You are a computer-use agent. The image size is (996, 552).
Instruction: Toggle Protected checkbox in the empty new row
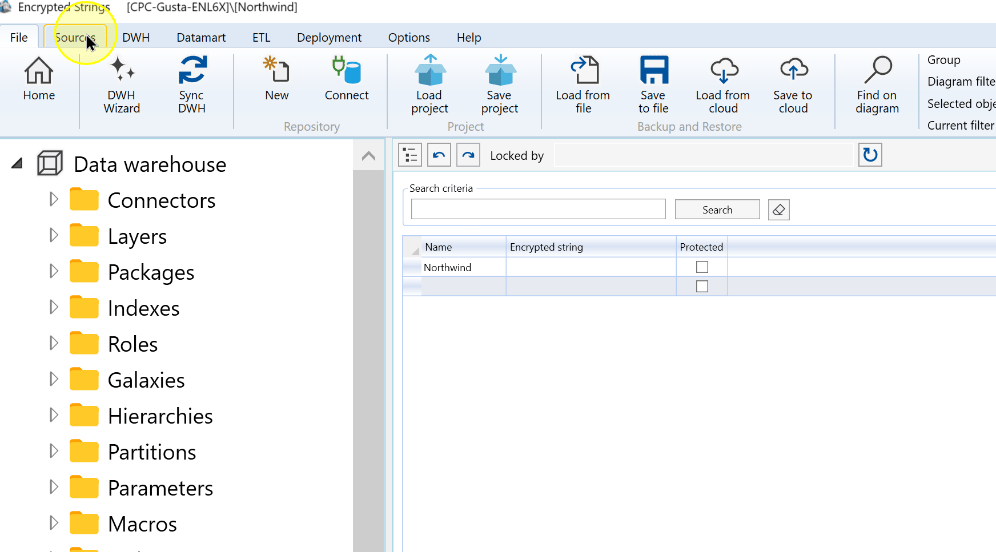click(702, 286)
